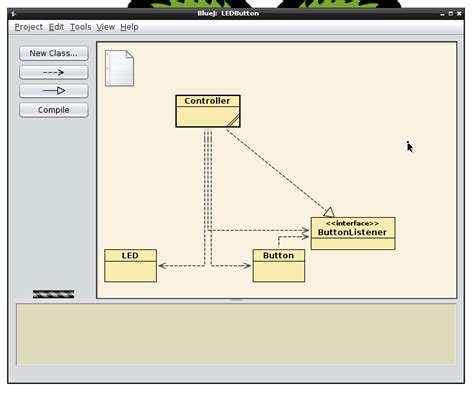Click the object bench area below diagram
474x393 pixels.
click(x=236, y=334)
